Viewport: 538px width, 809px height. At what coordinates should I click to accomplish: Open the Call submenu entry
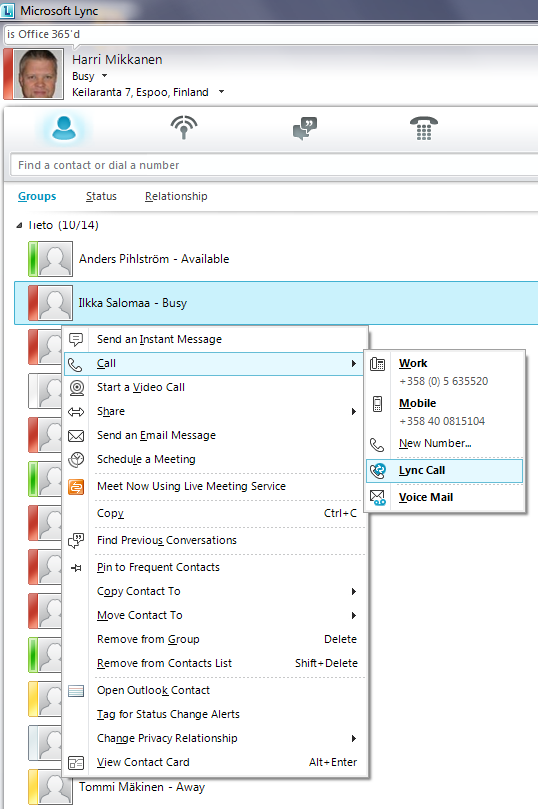pos(214,363)
